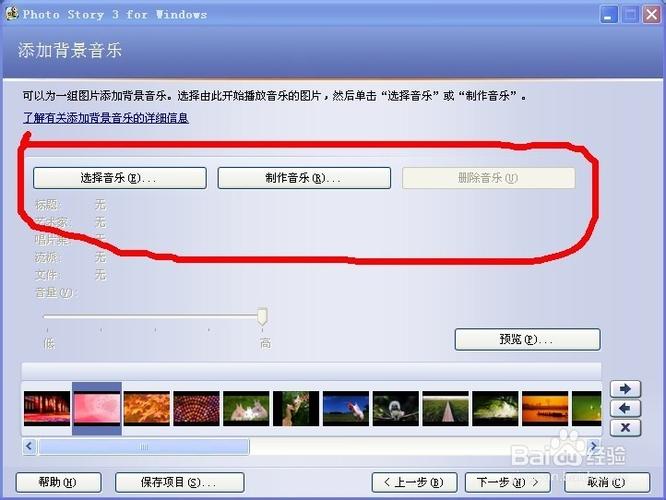Click the 制作音乐 (Create Music) button
The height and width of the screenshot is (500, 666).
tap(304, 178)
